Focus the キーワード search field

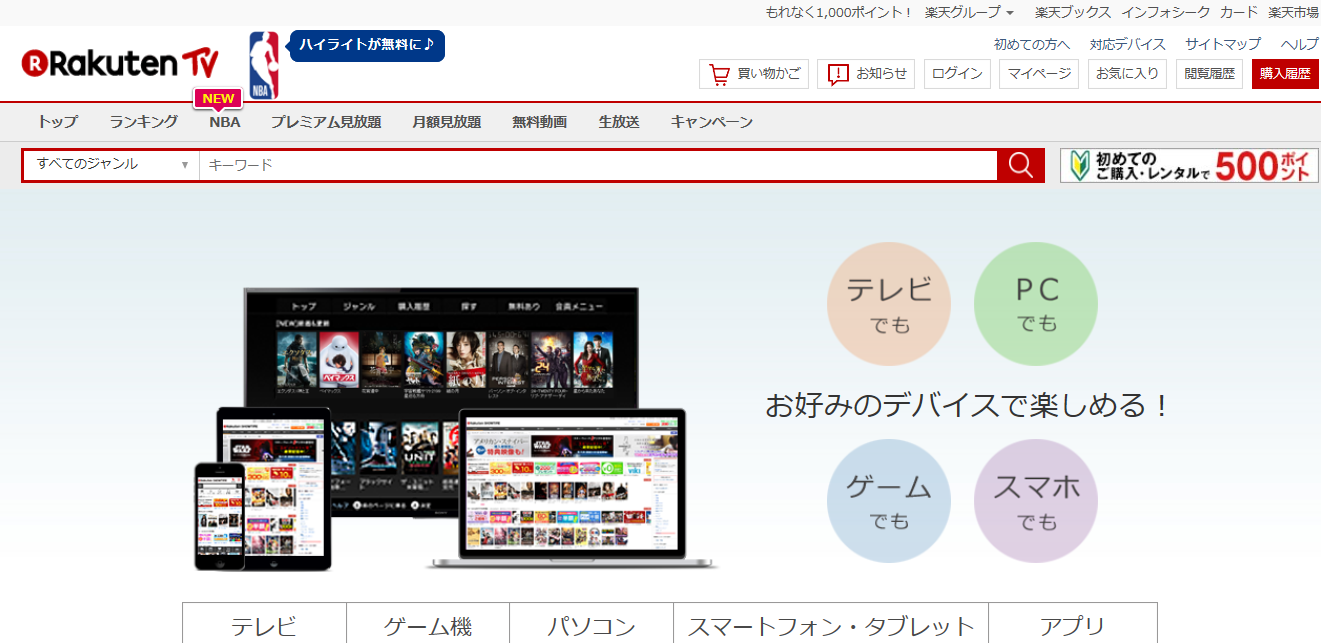[x=598, y=165]
